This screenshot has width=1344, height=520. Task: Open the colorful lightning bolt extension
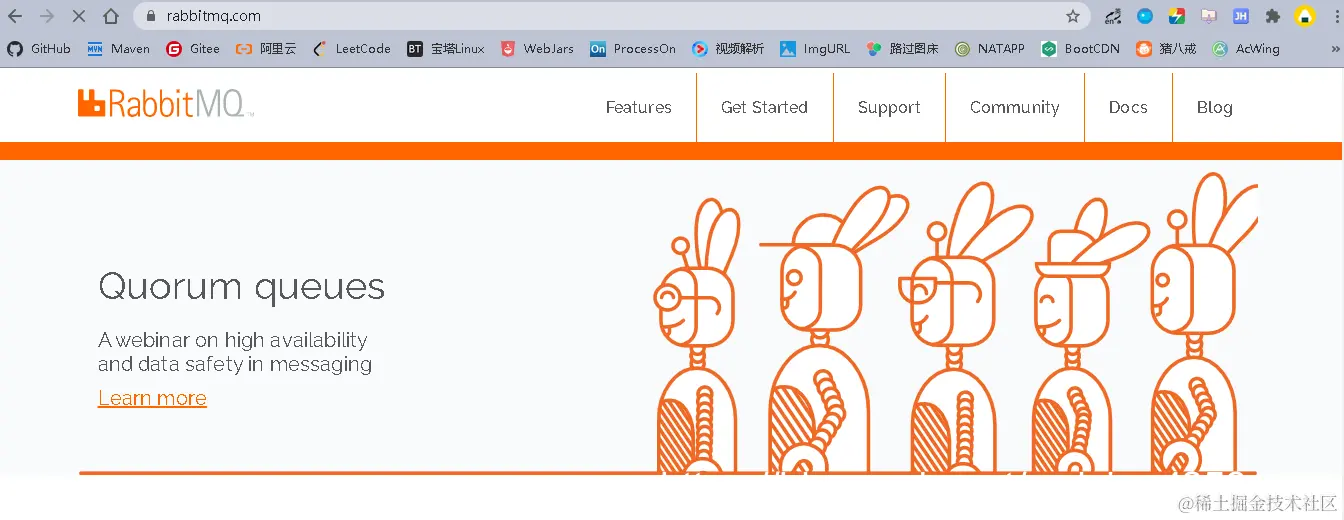coord(1177,16)
